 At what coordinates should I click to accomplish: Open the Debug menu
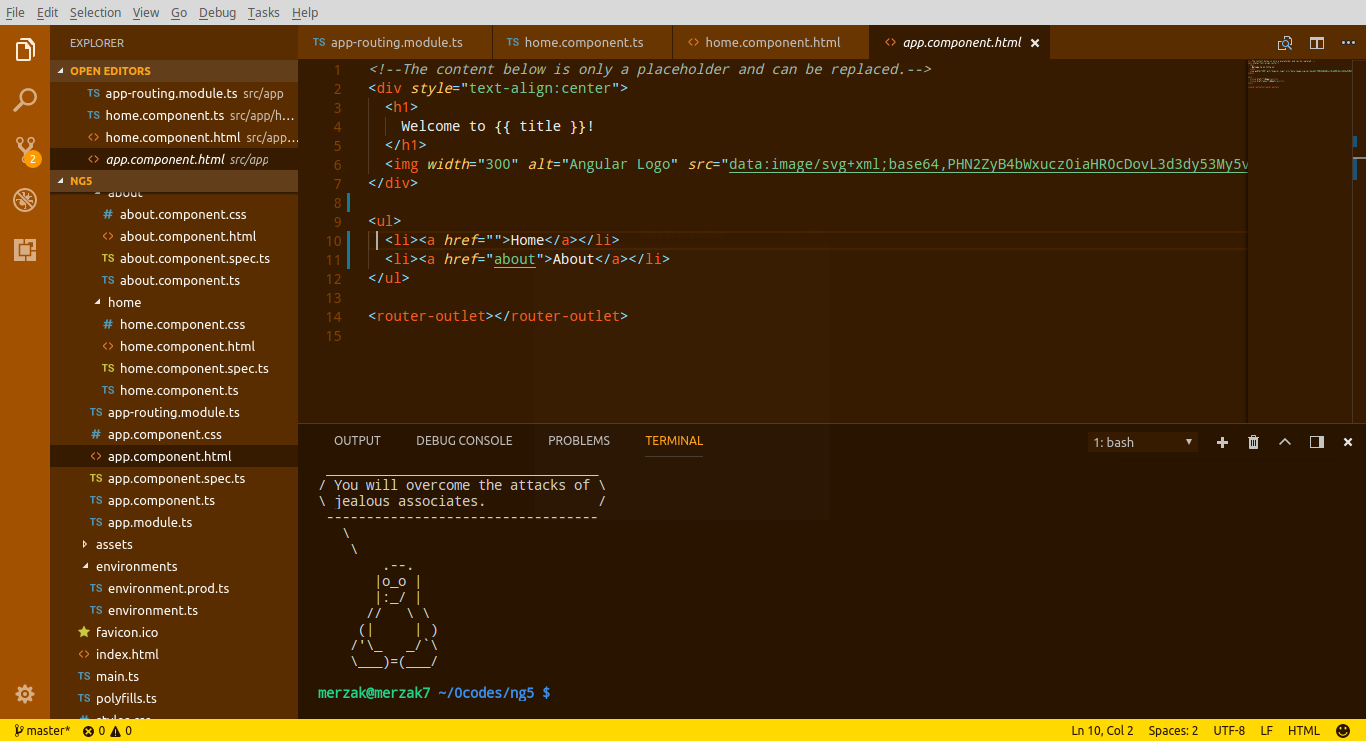[x=217, y=12]
